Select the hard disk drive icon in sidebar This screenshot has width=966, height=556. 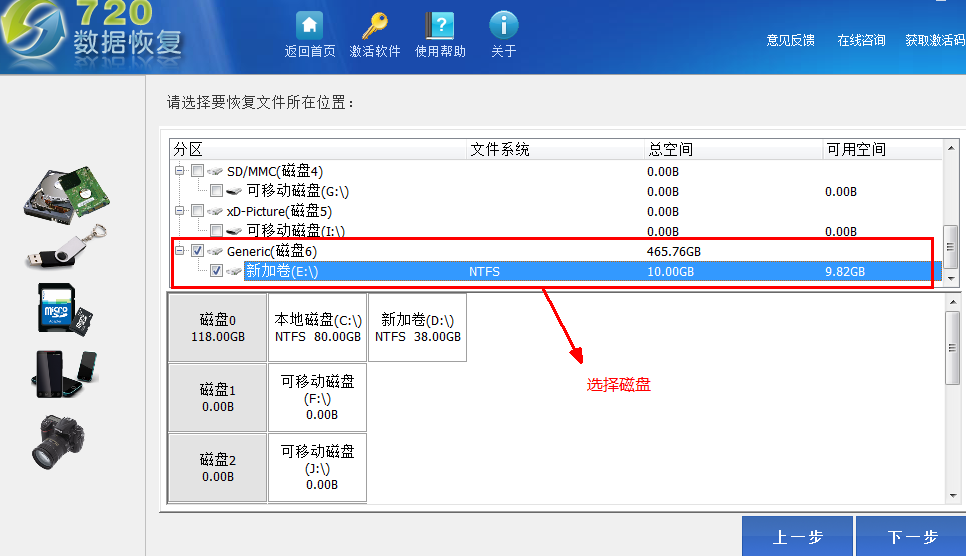[x=67, y=195]
